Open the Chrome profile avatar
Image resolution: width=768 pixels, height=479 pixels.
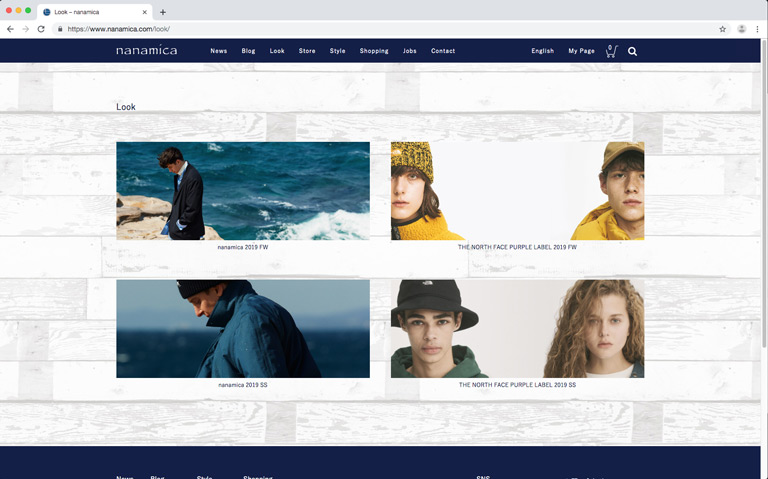(x=742, y=29)
